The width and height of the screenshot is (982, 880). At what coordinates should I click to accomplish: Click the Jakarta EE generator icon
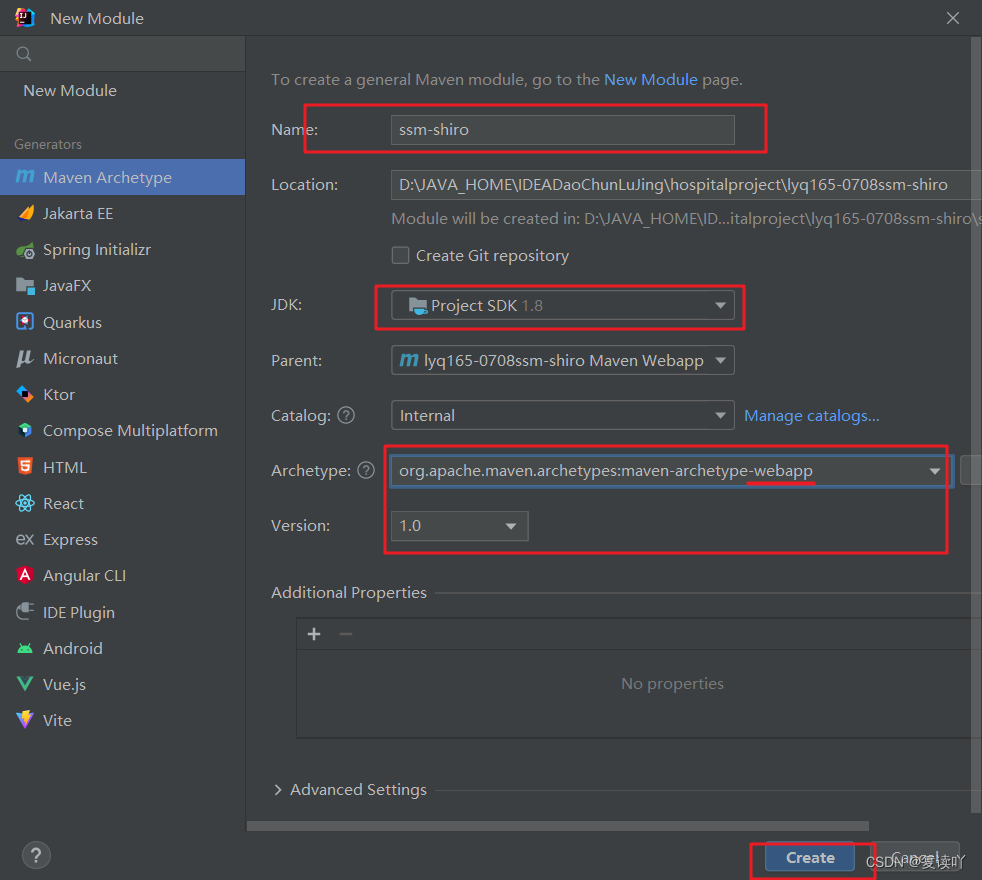[x=26, y=214]
